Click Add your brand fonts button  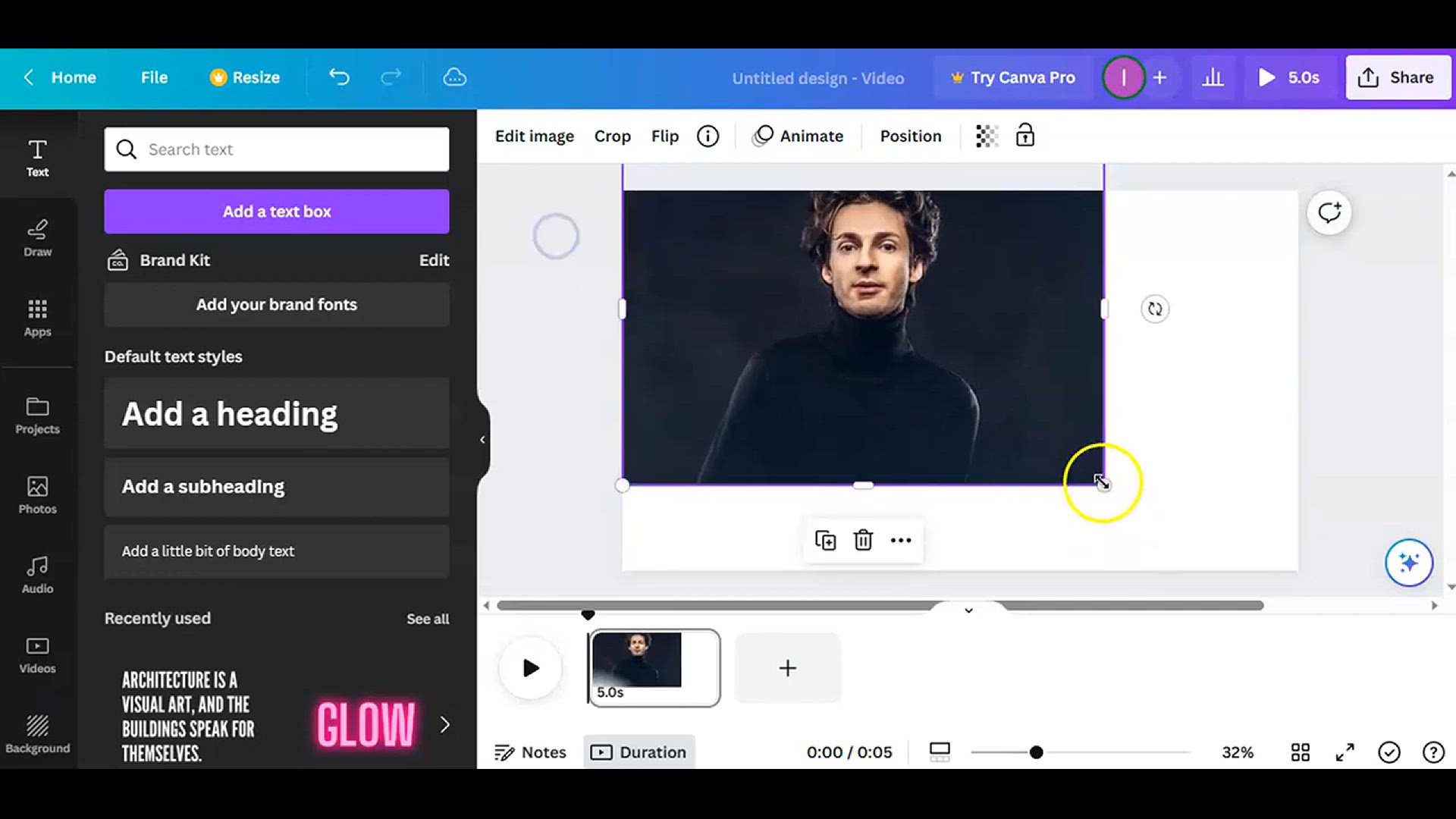(277, 305)
